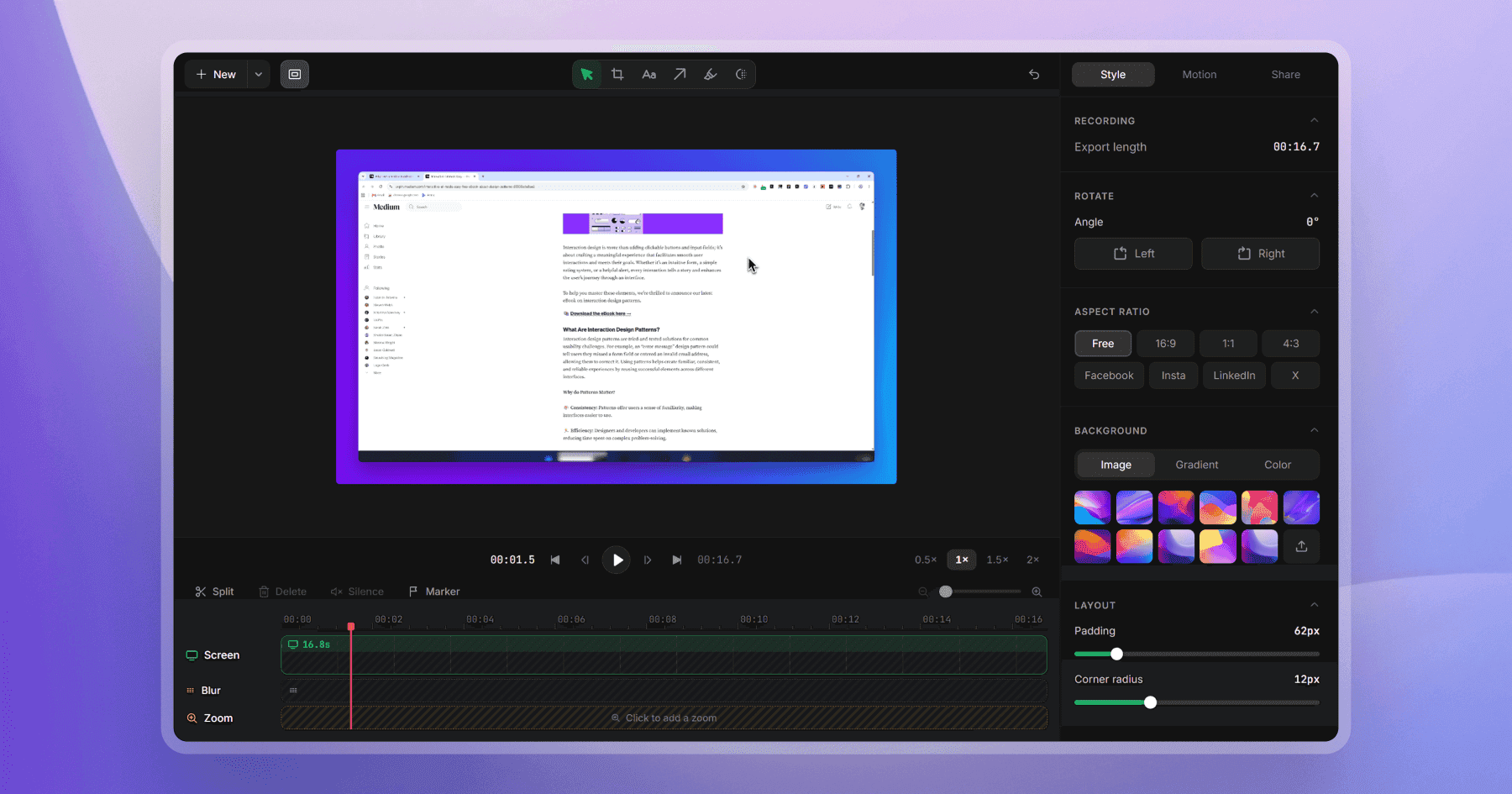Screen dimensions: 1512x794
Task: Adjust the Corner radius slider handle
Action: tap(1150, 702)
